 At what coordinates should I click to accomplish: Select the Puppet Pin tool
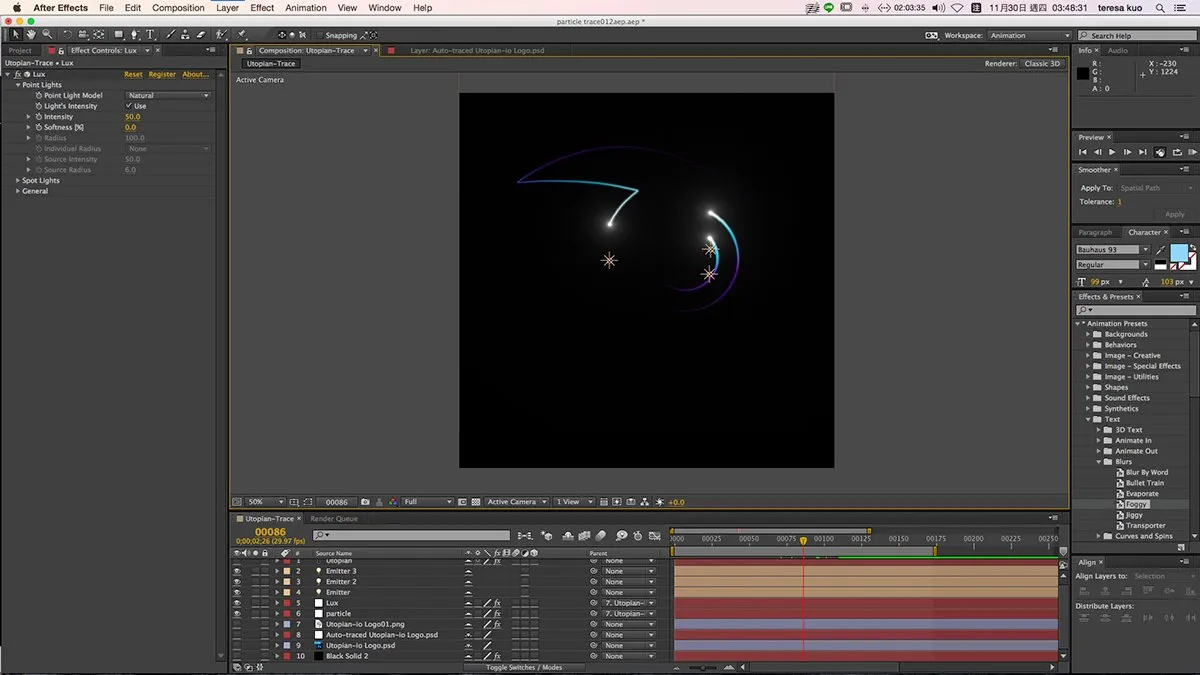tap(241, 35)
